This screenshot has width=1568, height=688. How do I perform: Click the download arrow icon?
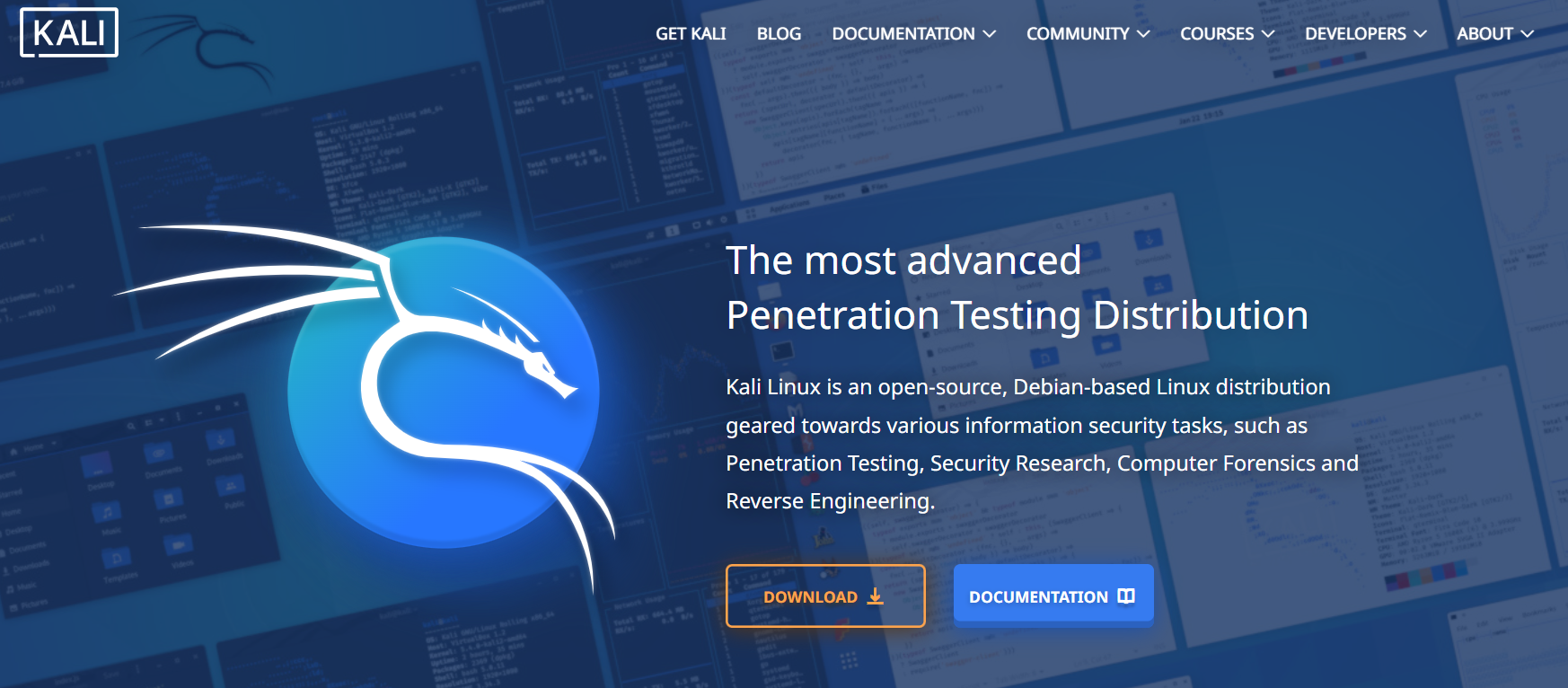pos(875,596)
